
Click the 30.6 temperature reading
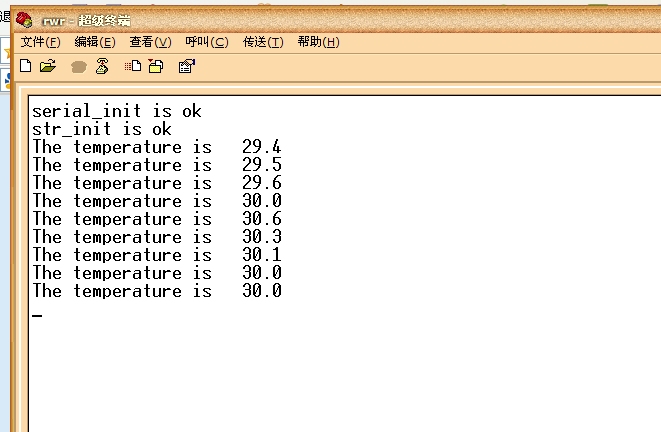261,219
